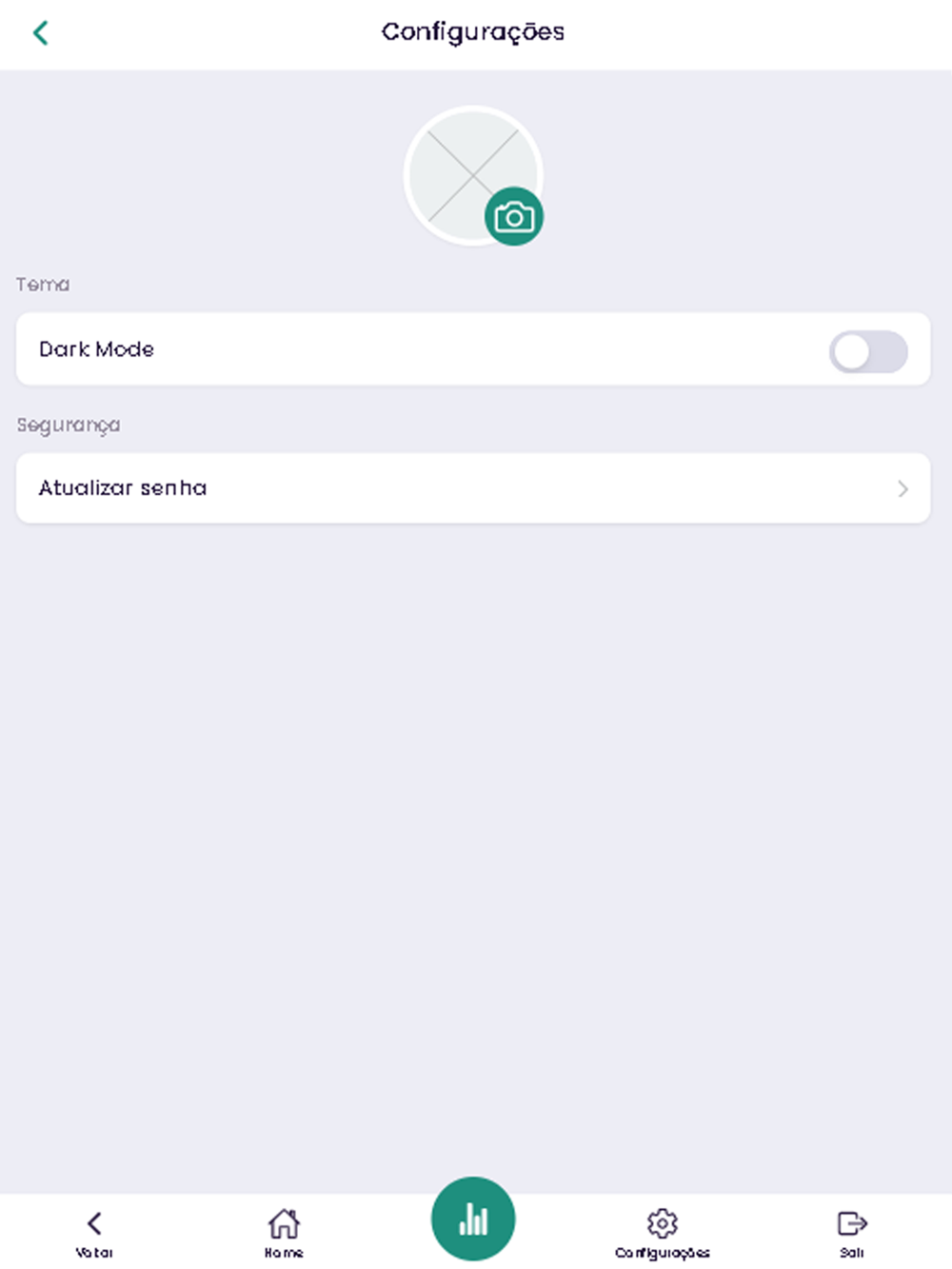Tap the green back arrow in the header
Image resolution: width=952 pixels, height=1269 pixels.
[40, 32]
